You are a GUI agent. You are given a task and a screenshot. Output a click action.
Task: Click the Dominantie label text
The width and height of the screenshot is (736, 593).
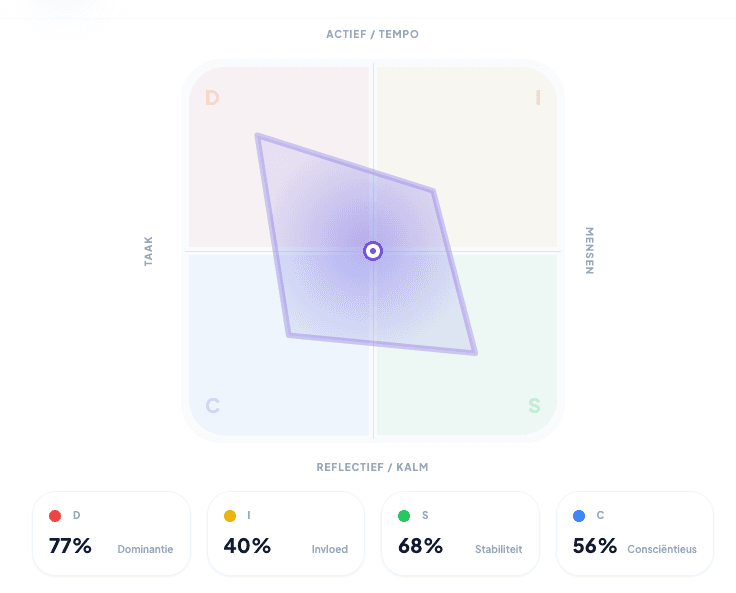146,549
